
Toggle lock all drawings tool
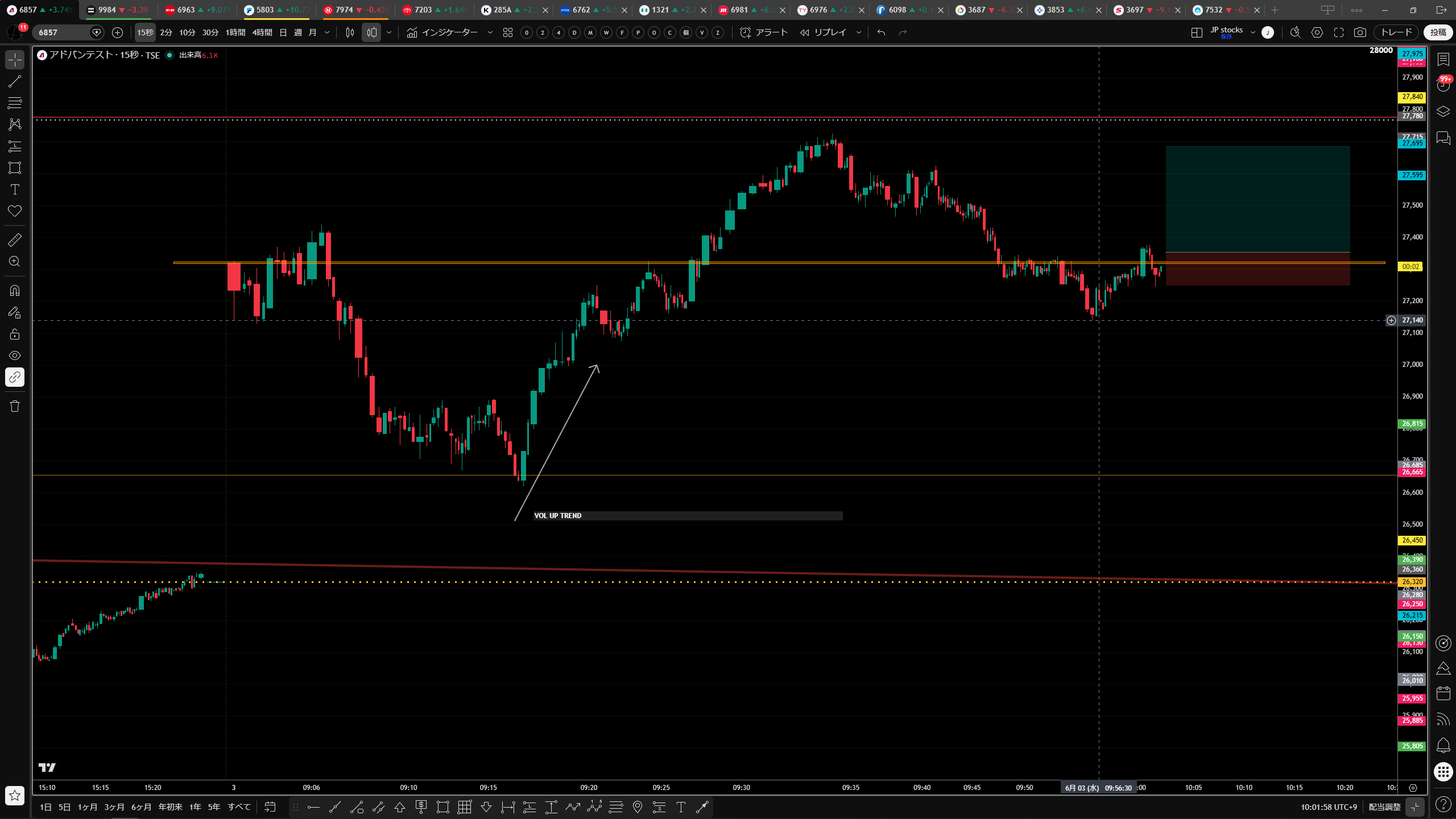(15, 334)
